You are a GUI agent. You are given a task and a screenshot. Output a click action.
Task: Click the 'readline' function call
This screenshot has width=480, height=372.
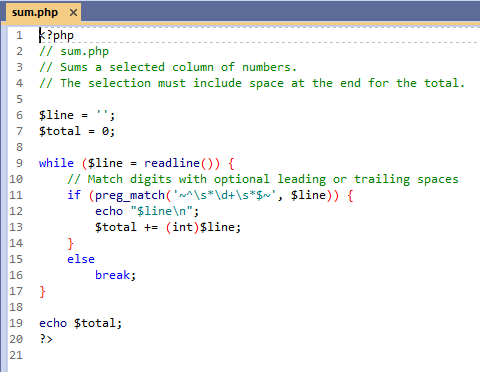pos(172,163)
